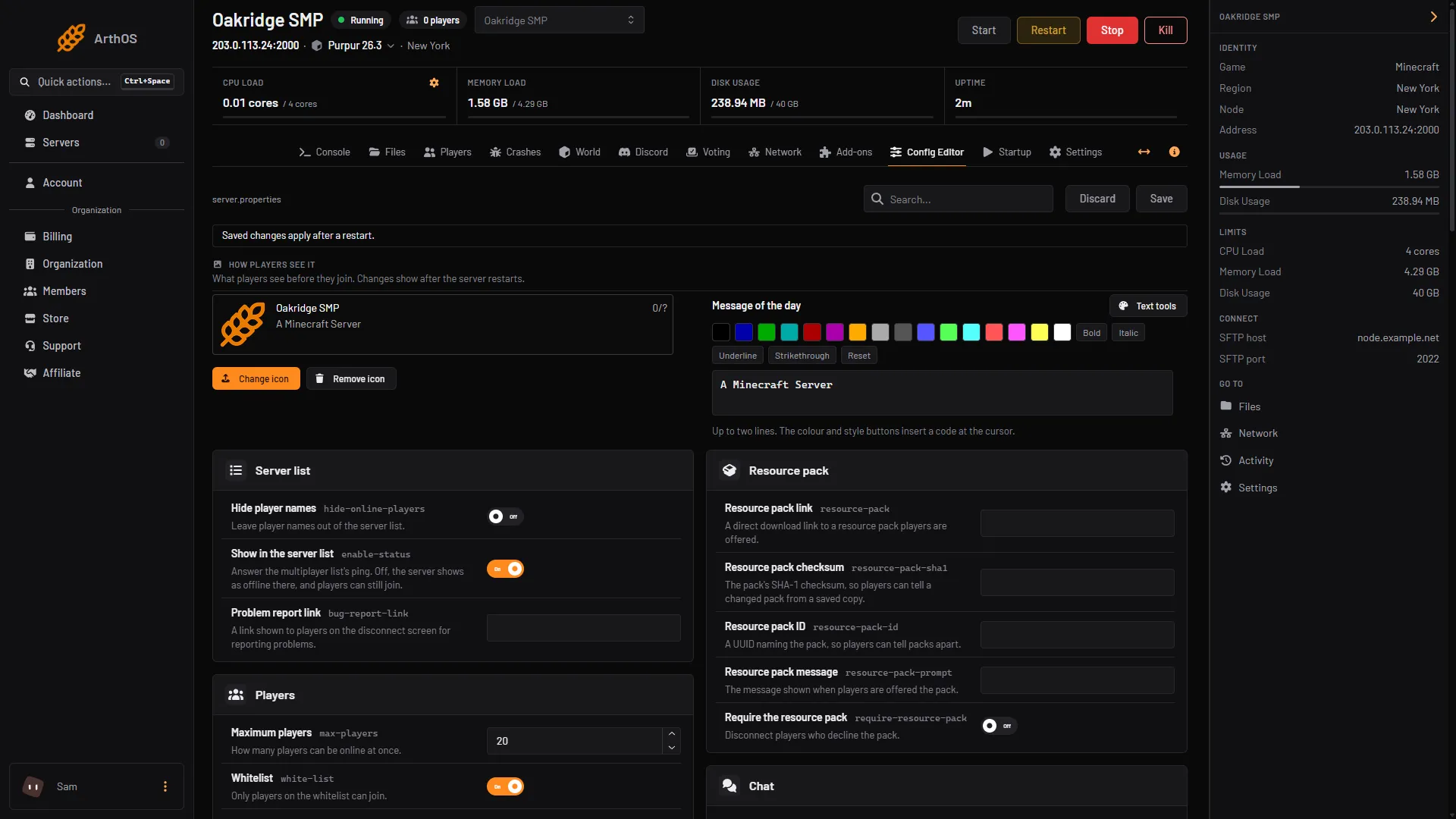Turn off the Whitelist switch
Image resolution: width=1456 pixels, height=819 pixels.
(505, 786)
